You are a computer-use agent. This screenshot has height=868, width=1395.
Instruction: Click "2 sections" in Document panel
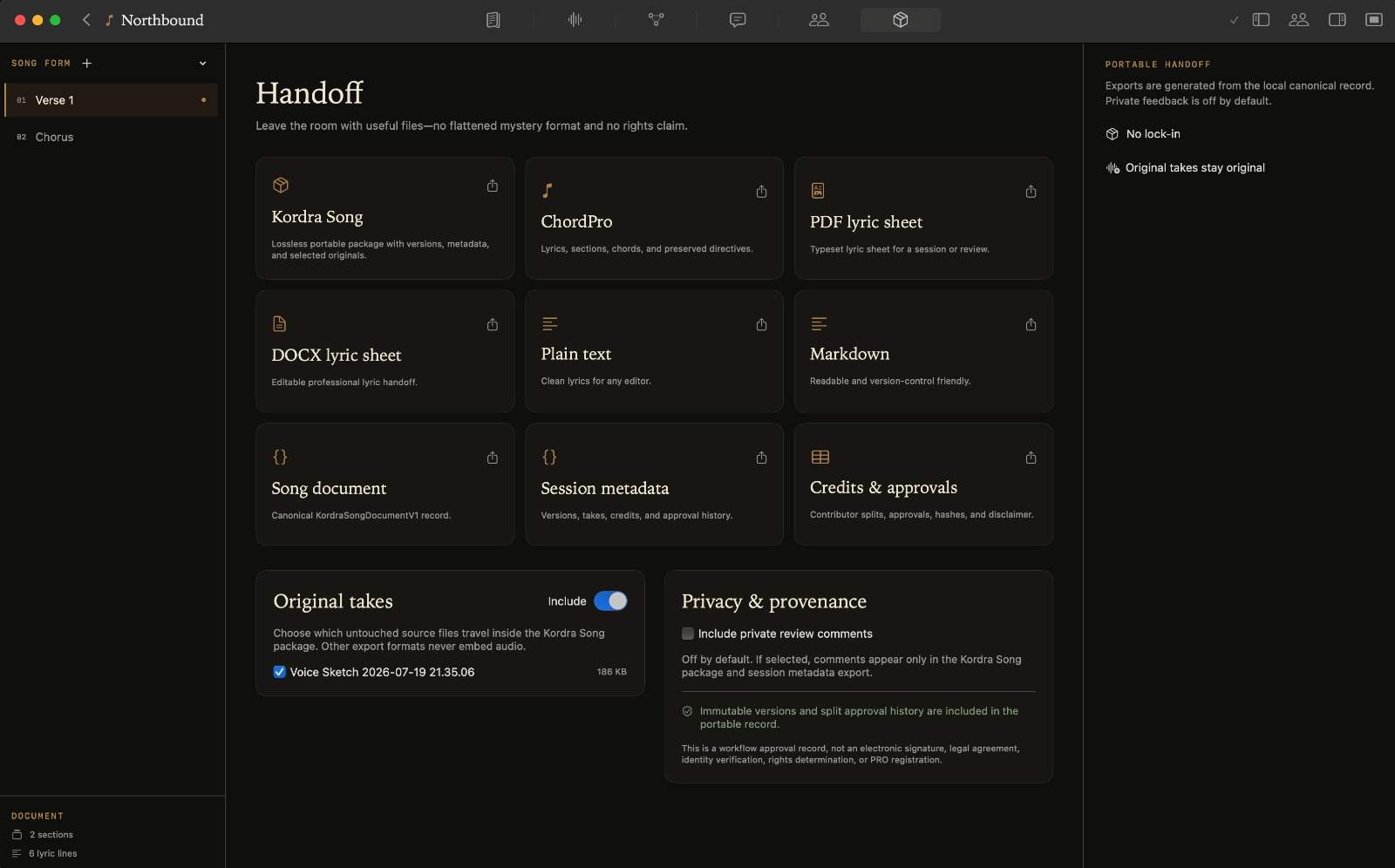(51, 835)
